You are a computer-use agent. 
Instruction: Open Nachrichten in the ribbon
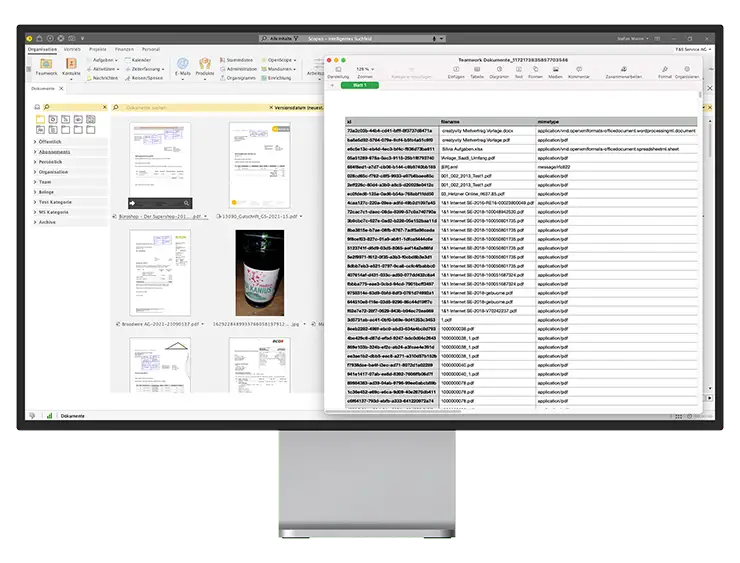(102, 78)
